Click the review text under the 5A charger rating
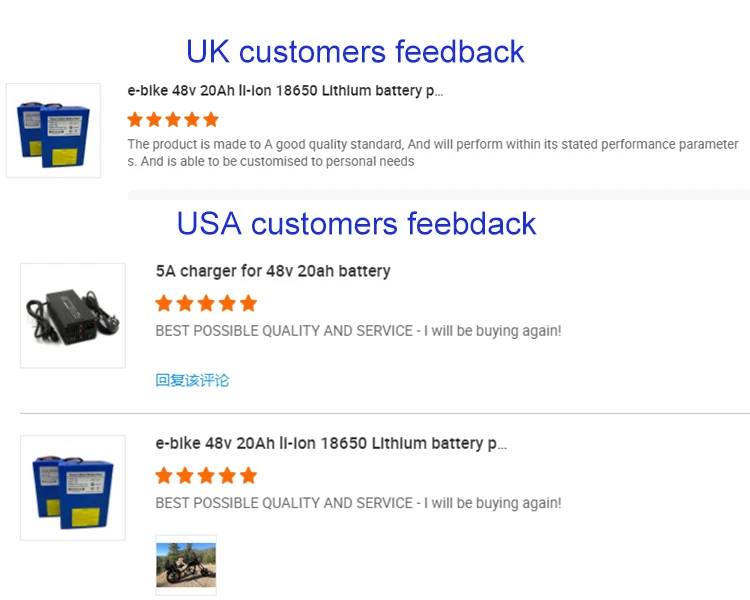The height and width of the screenshot is (600, 750). click(x=358, y=331)
